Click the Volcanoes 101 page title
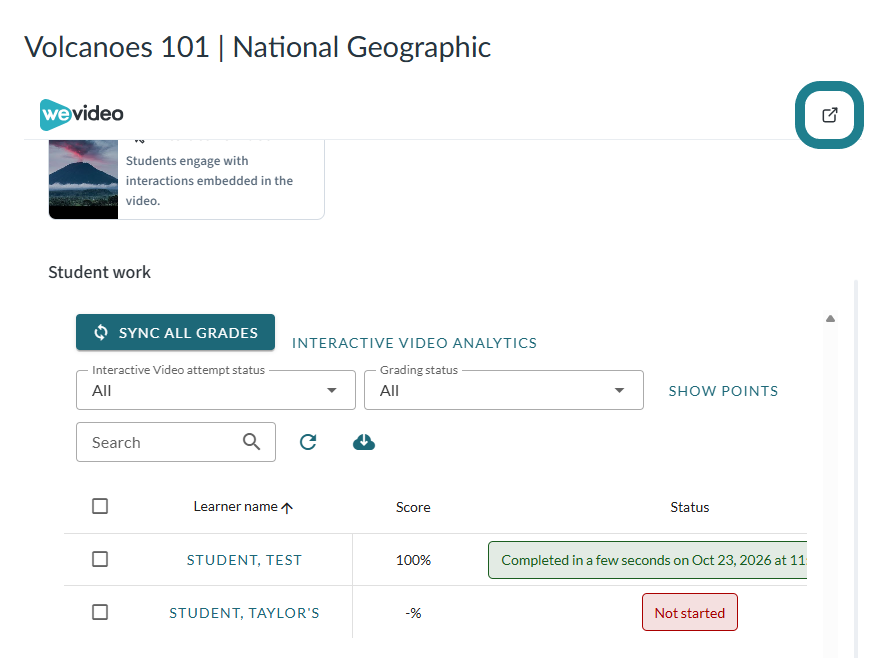 point(258,47)
